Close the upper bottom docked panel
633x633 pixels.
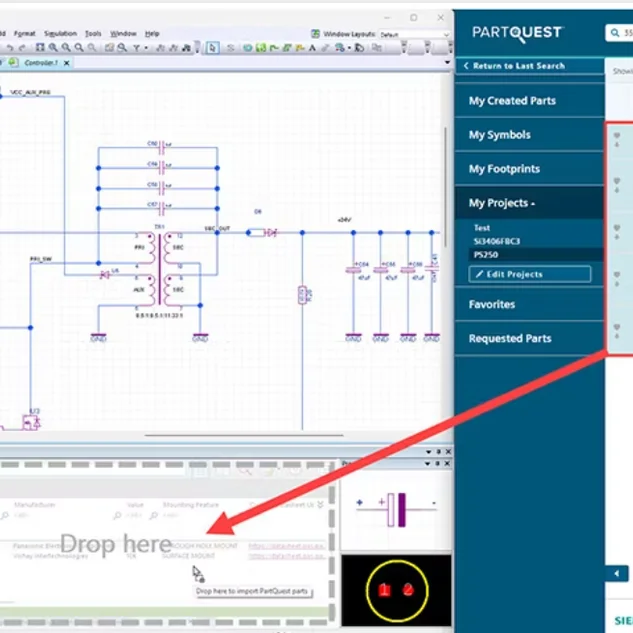point(448,452)
